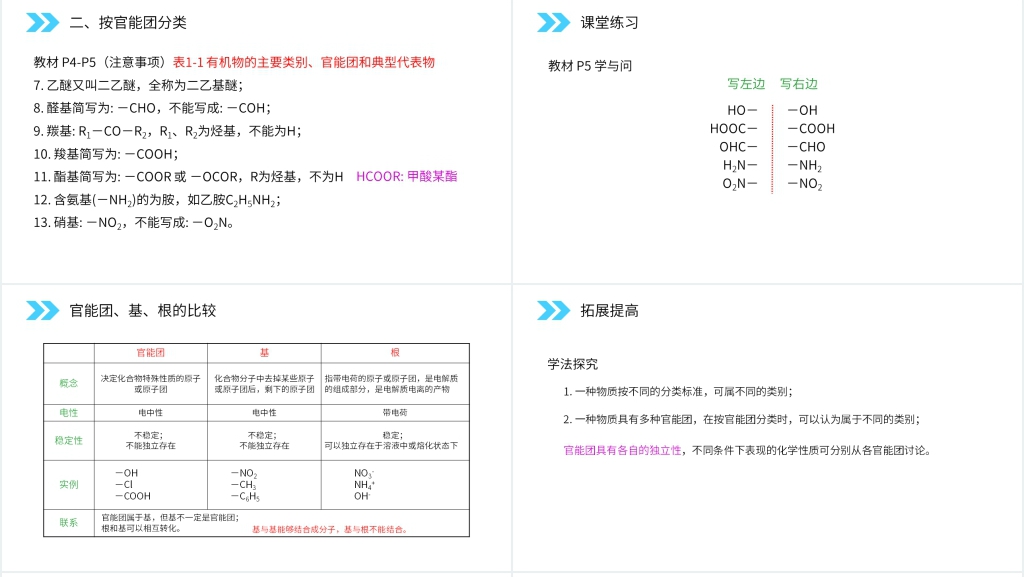
Task: Click 电中性 in the 基 column
Action: pos(264,413)
